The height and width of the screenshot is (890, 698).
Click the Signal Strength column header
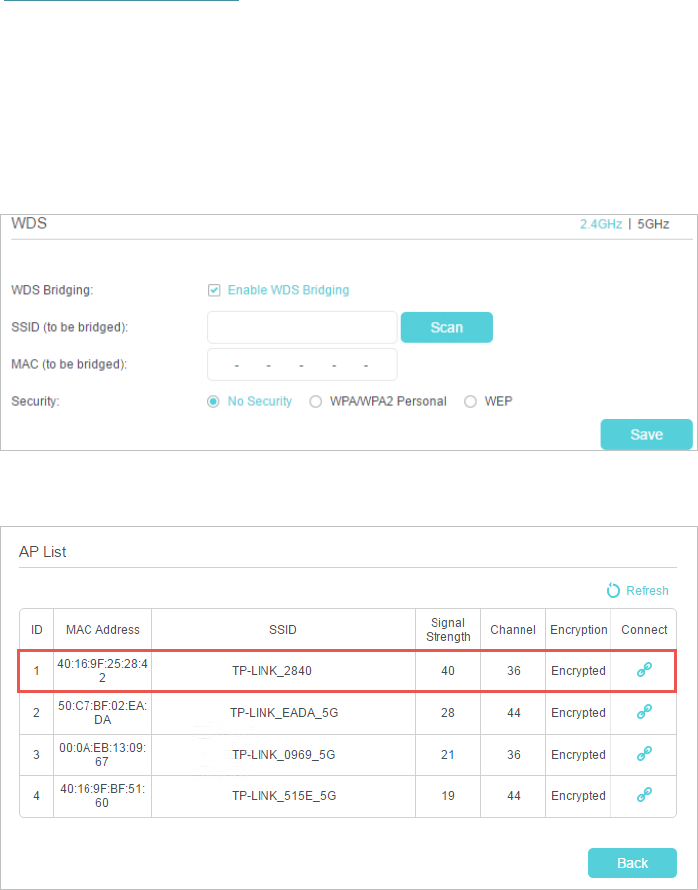click(448, 630)
